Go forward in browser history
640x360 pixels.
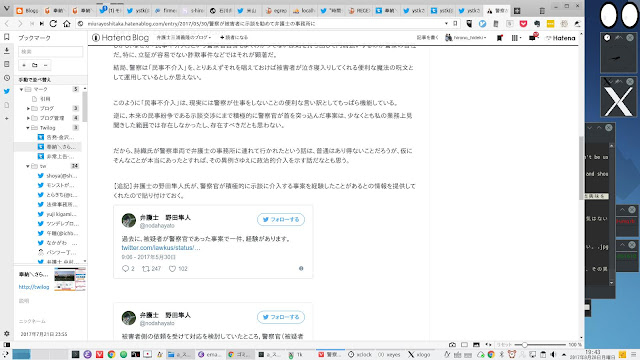pos(20,24)
